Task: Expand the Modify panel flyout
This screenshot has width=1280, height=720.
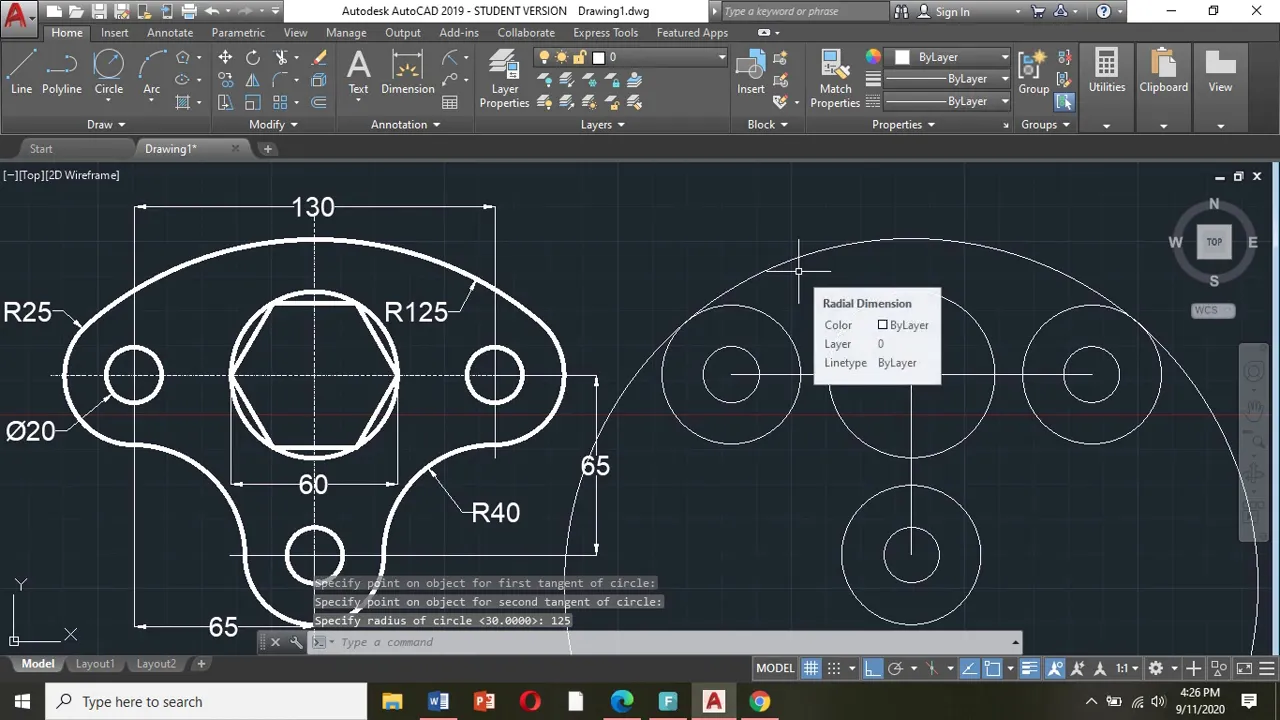Action: tap(273, 125)
